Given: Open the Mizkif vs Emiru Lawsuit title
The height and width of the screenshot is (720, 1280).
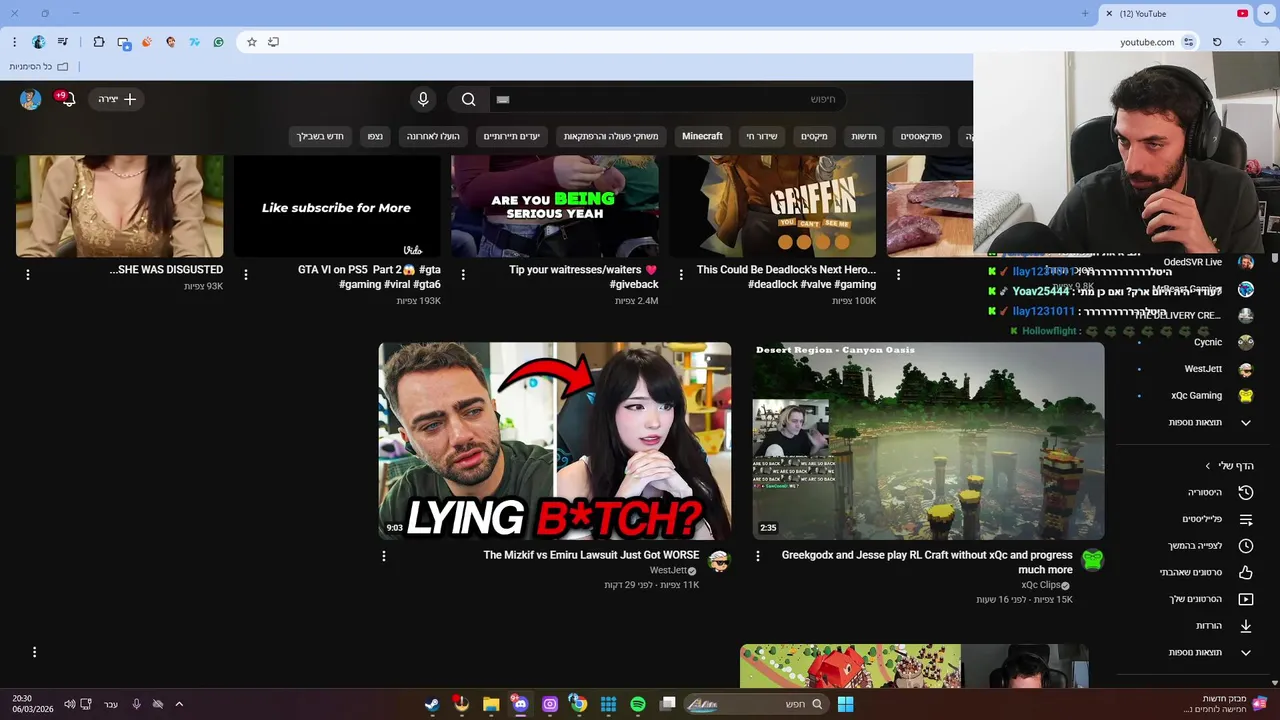Looking at the screenshot, I should (591, 555).
